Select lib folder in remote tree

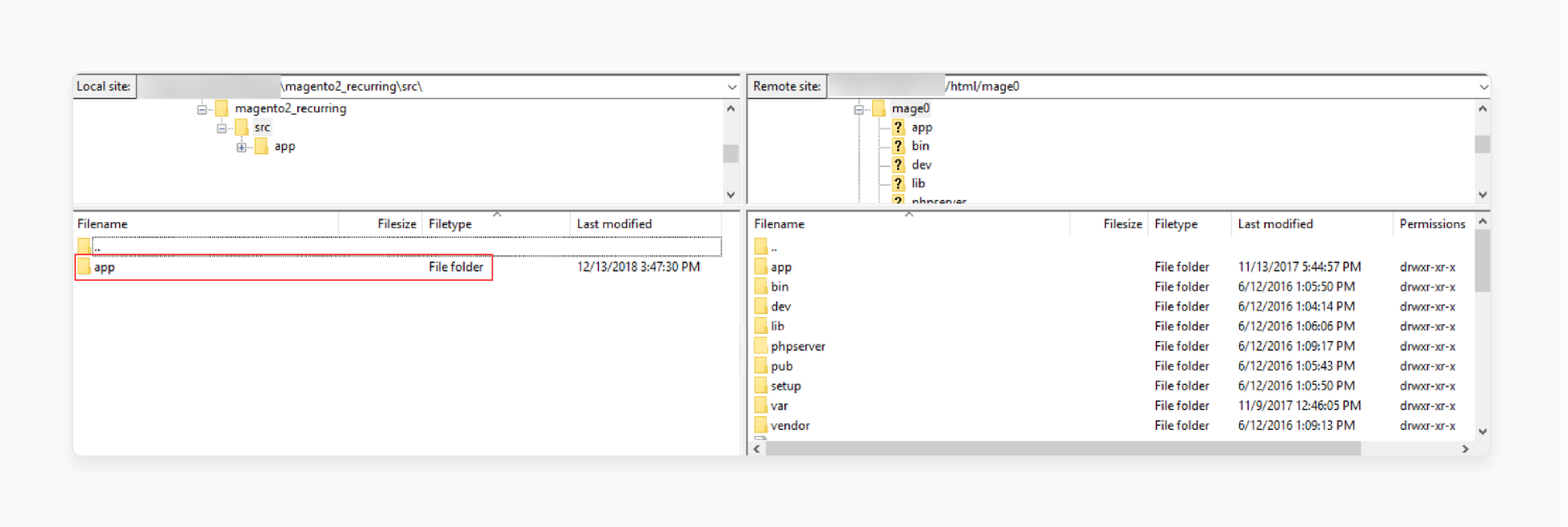(918, 183)
